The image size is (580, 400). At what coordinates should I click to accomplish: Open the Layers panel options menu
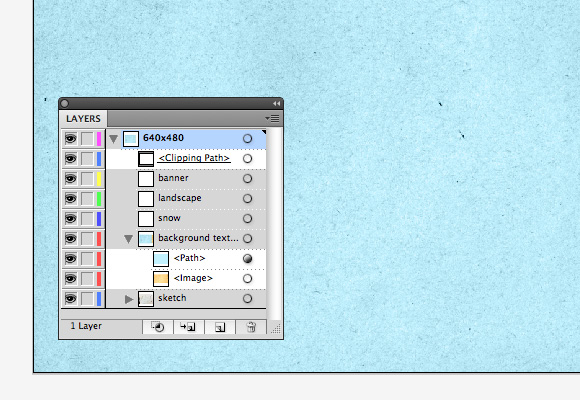click(x=273, y=118)
